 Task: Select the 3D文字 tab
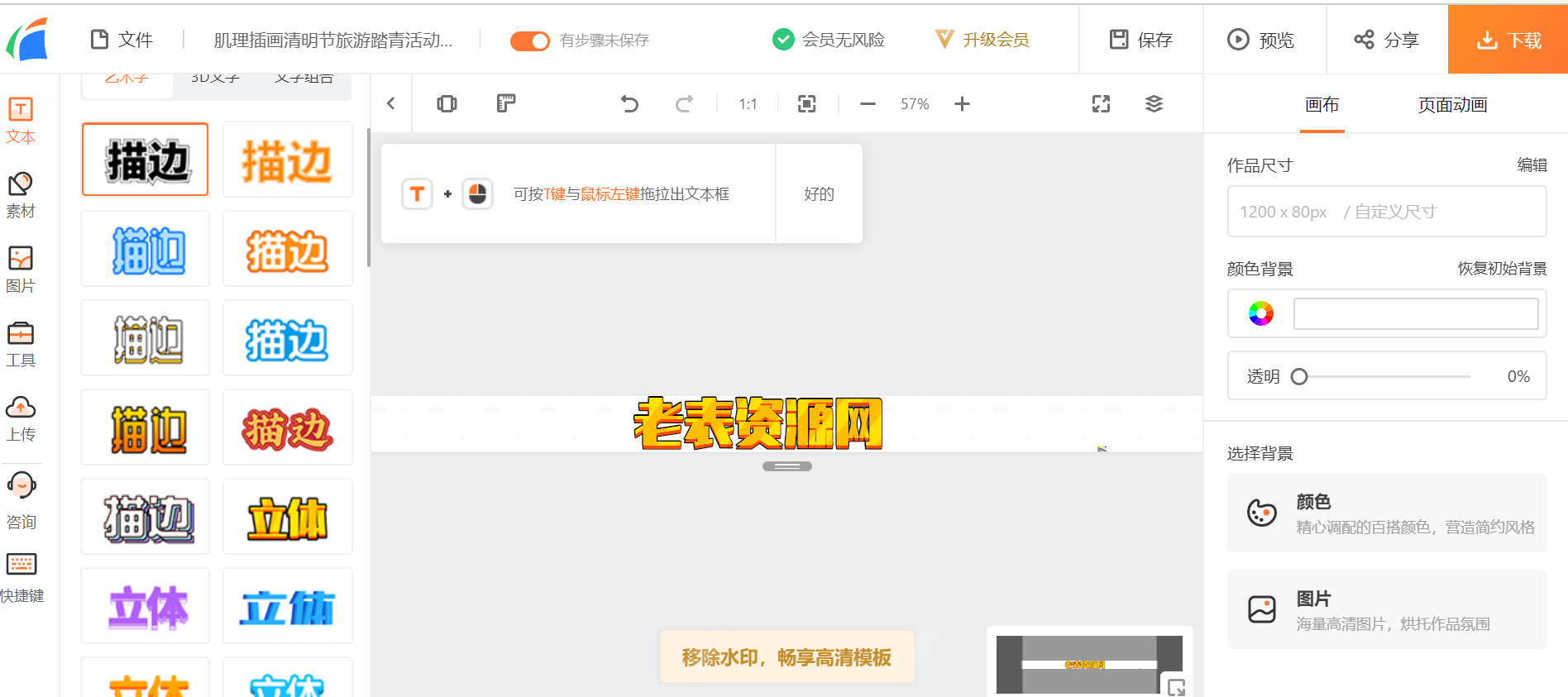click(x=215, y=79)
